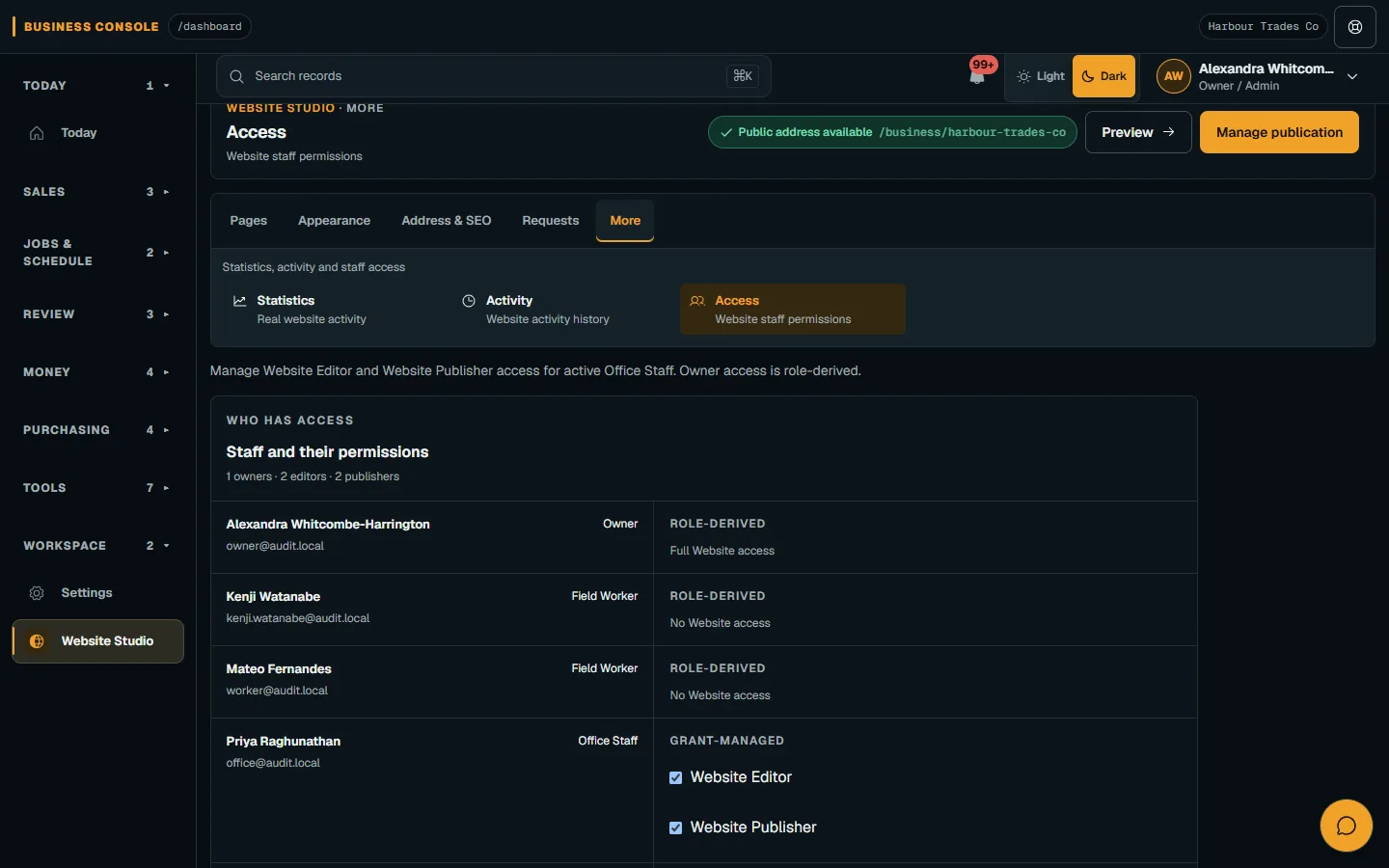Expand the MONEY sidebar section
1389x868 pixels.
point(97,372)
